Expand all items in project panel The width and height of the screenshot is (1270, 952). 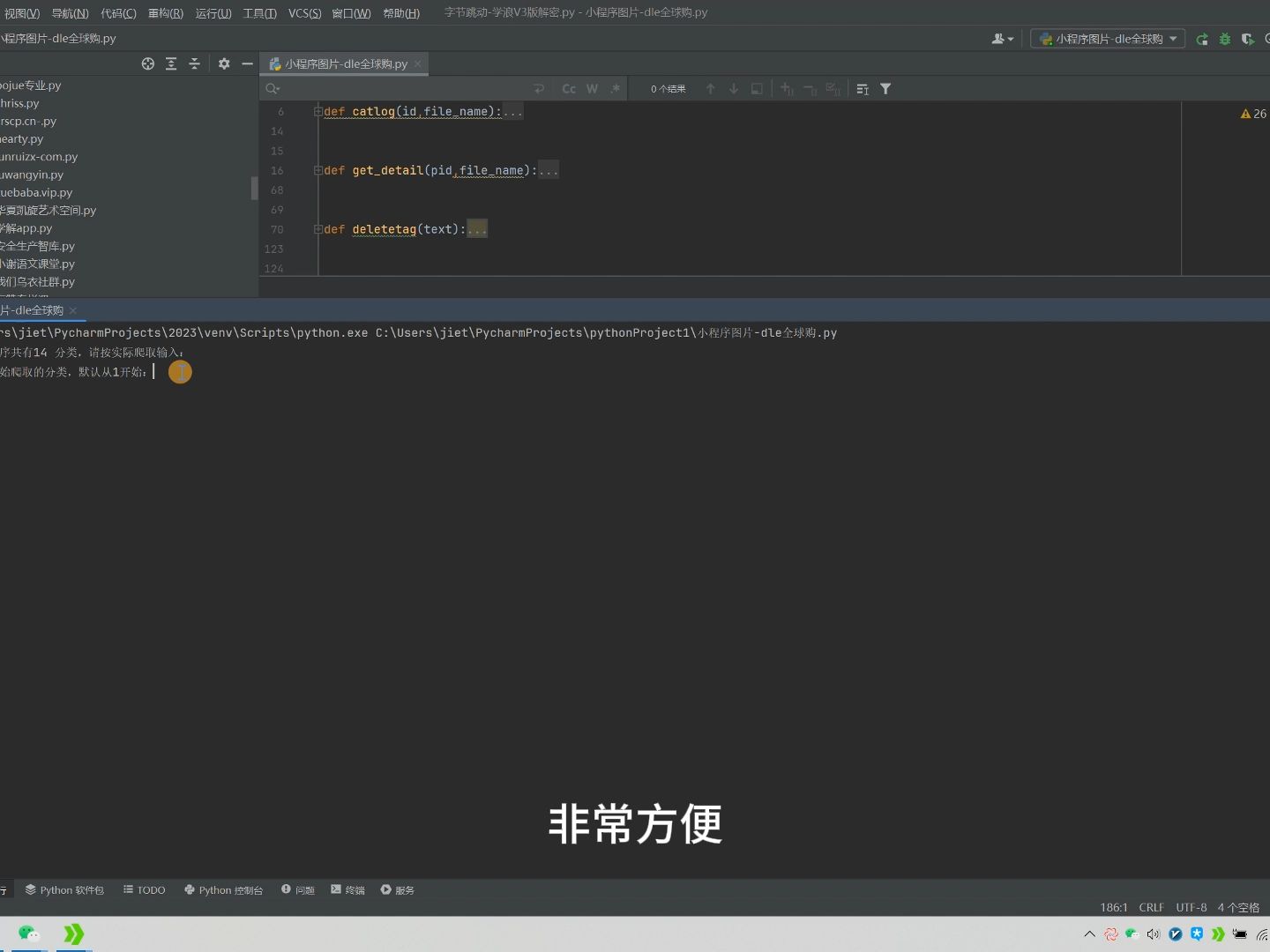coord(171,63)
